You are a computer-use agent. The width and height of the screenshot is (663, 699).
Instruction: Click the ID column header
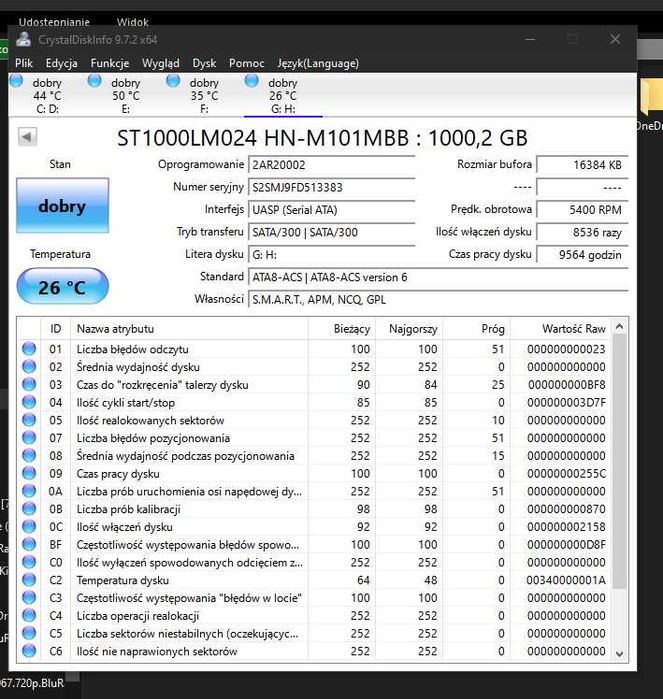tap(55, 329)
